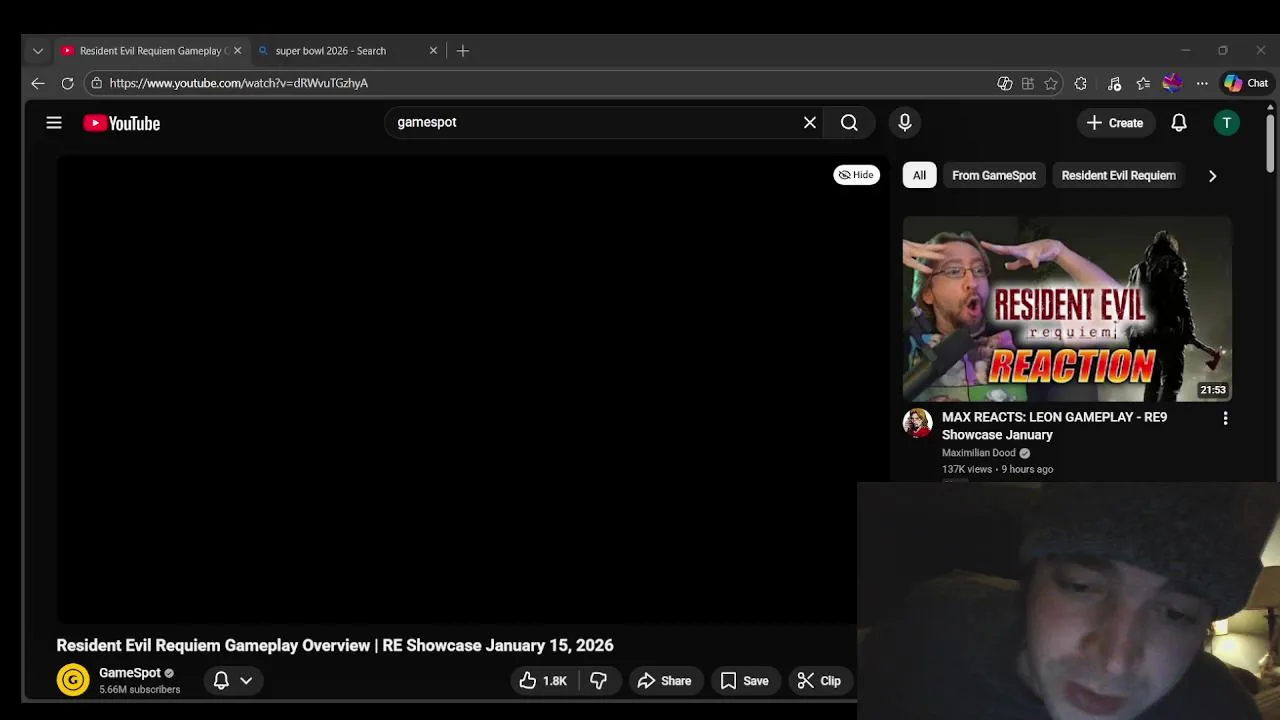Open the Create menu button
This screenshot has width=1280, height=720.
pyautogui.click(x=1115, y=123)
